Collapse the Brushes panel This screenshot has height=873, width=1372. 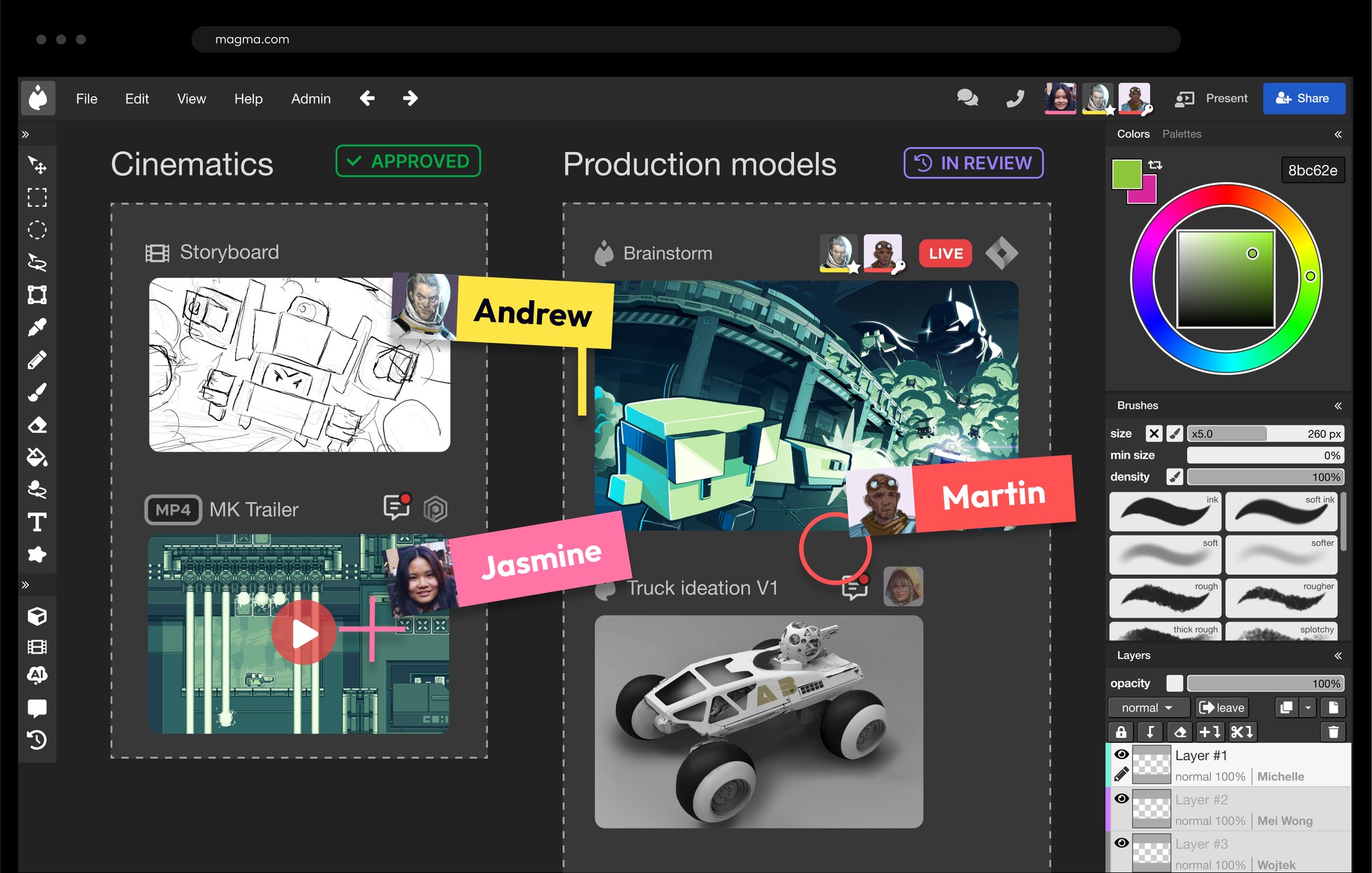(1339, 406)
